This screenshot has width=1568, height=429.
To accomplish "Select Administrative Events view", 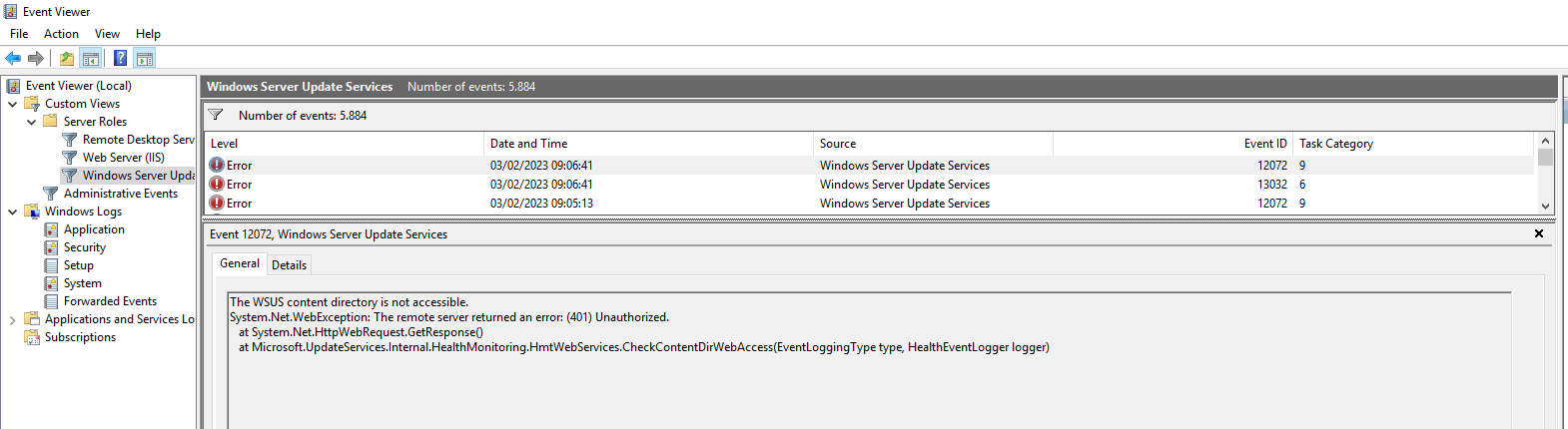I will coord(121,194).
